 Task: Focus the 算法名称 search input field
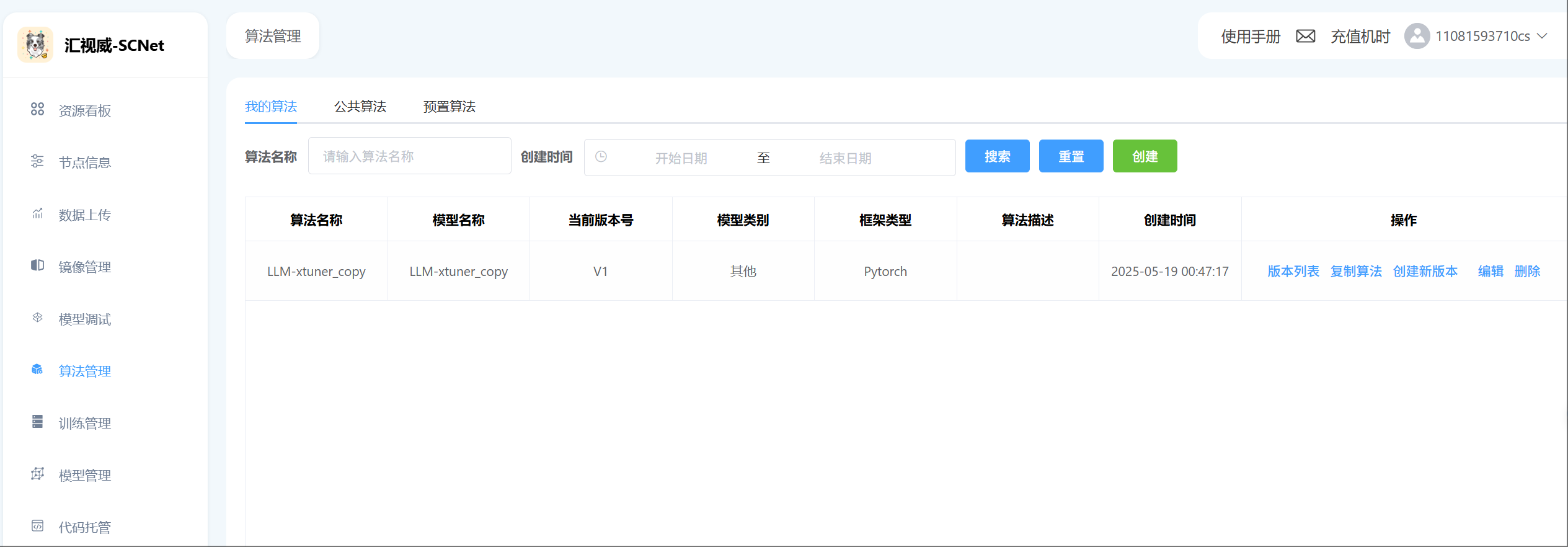409,156
